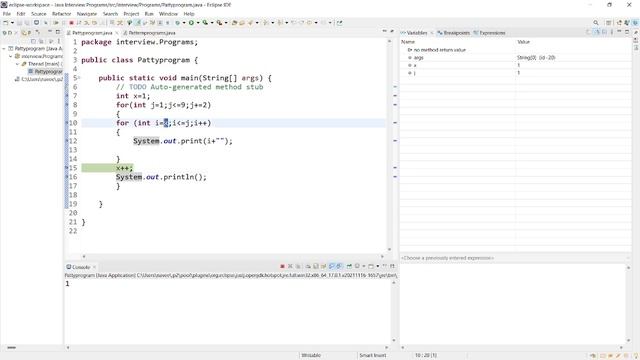
Task: Click the Smart Insert status bar entry
Action: [x=373, y=356]
